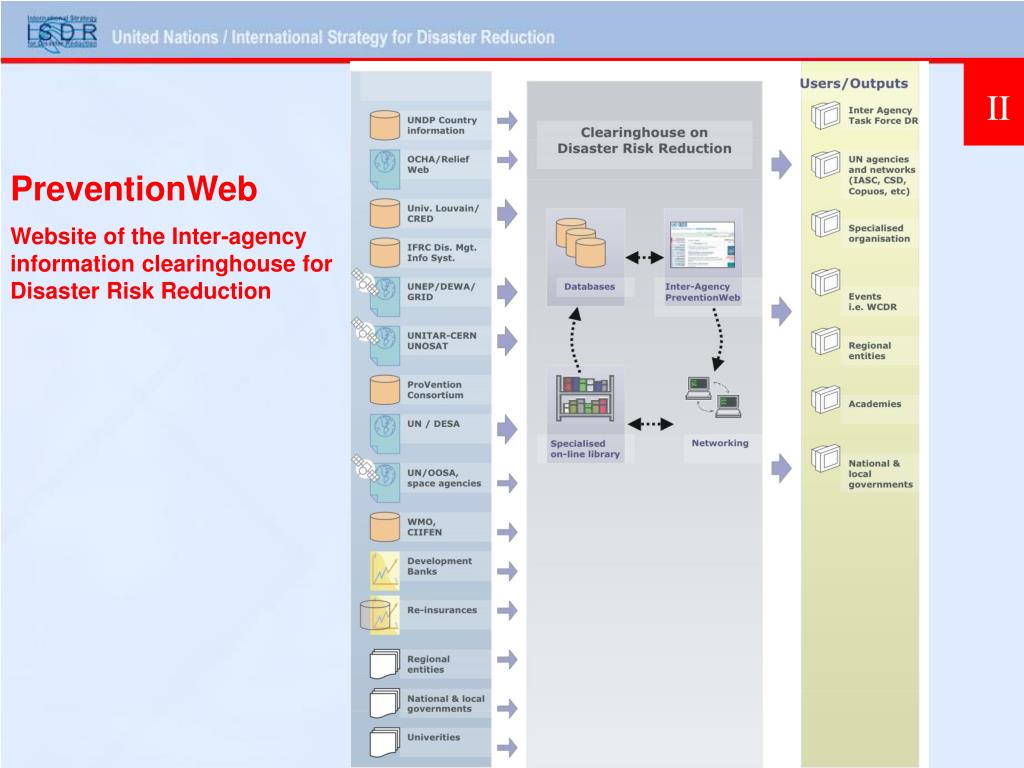Click the Development Banks chart icon
This screenshot has height=768, width=1024.
click(x=385, y=571)
